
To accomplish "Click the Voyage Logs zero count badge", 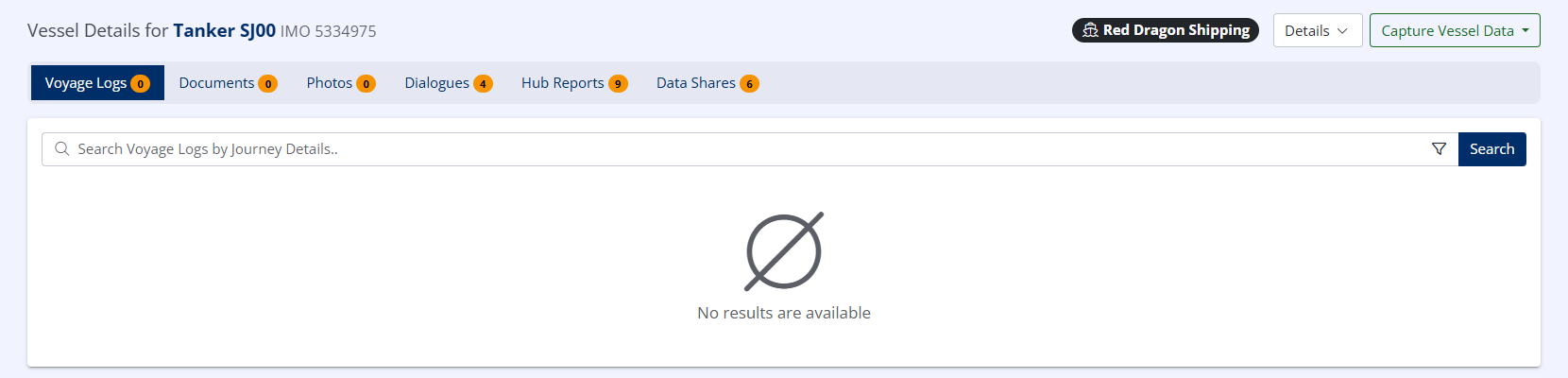I will tap(140, 84).
